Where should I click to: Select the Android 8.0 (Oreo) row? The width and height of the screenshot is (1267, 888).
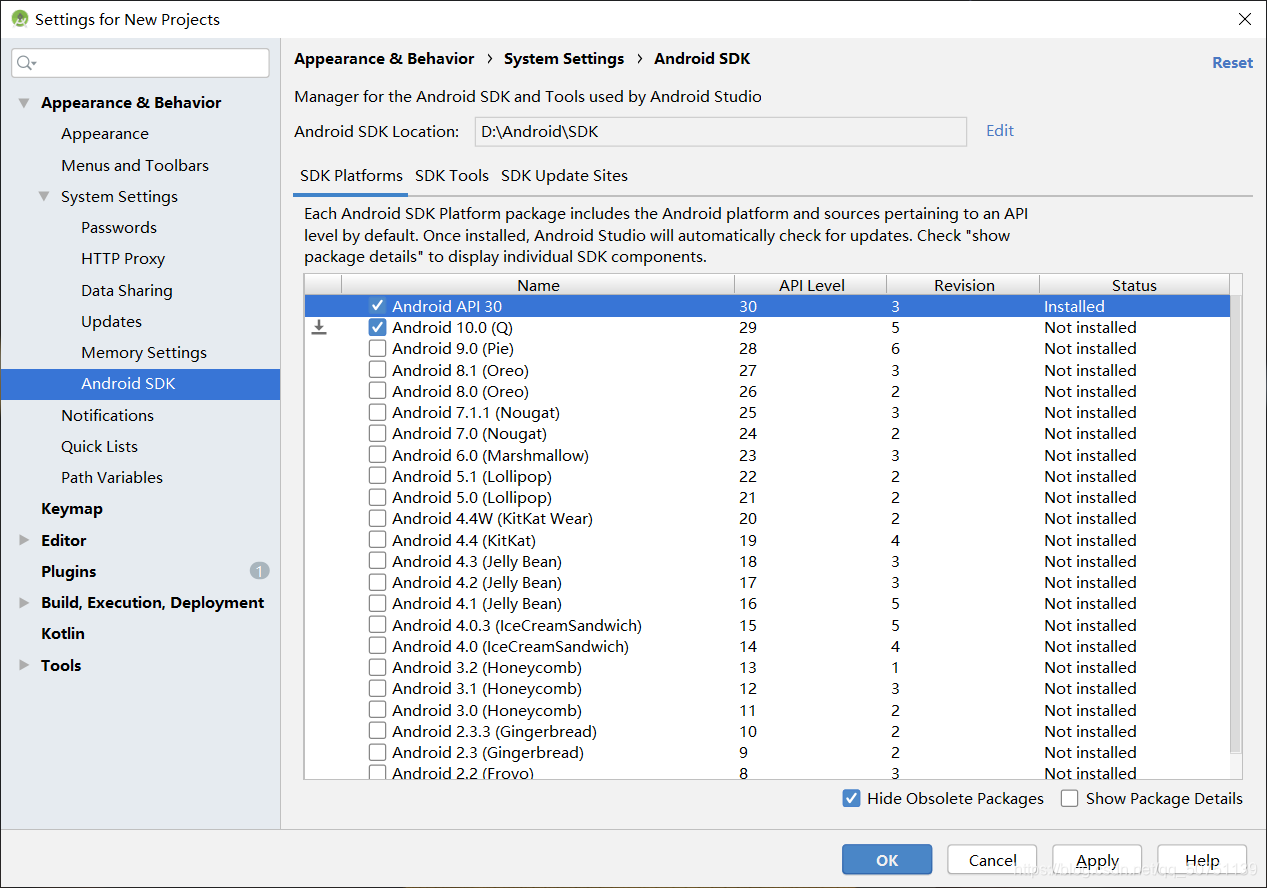coord(767,391)
